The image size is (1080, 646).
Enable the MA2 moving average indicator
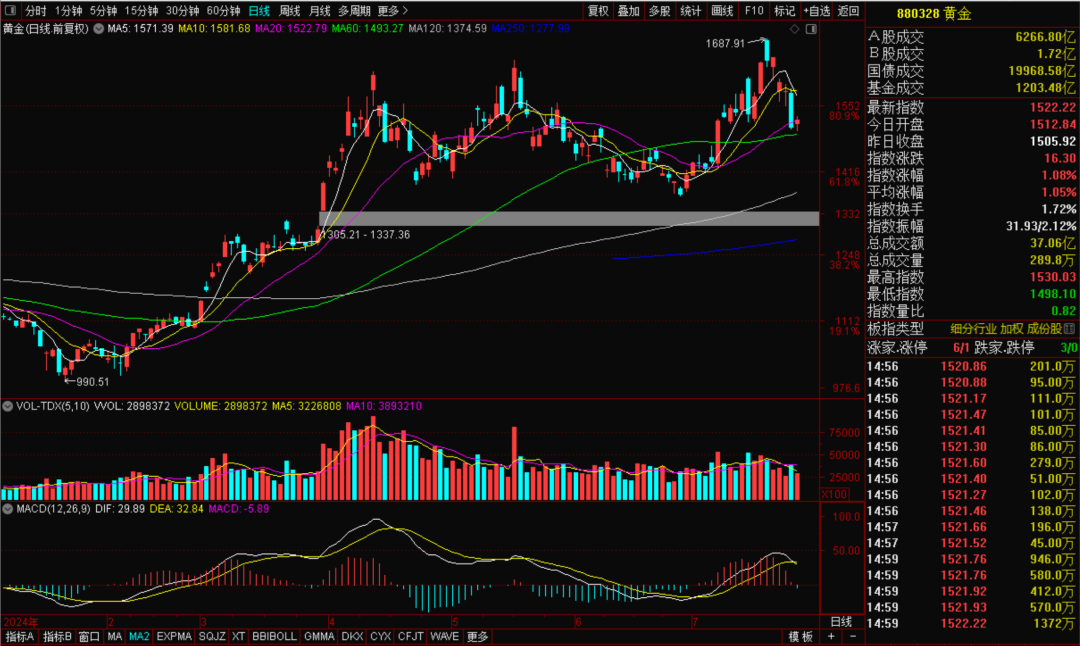click(139, 637)
